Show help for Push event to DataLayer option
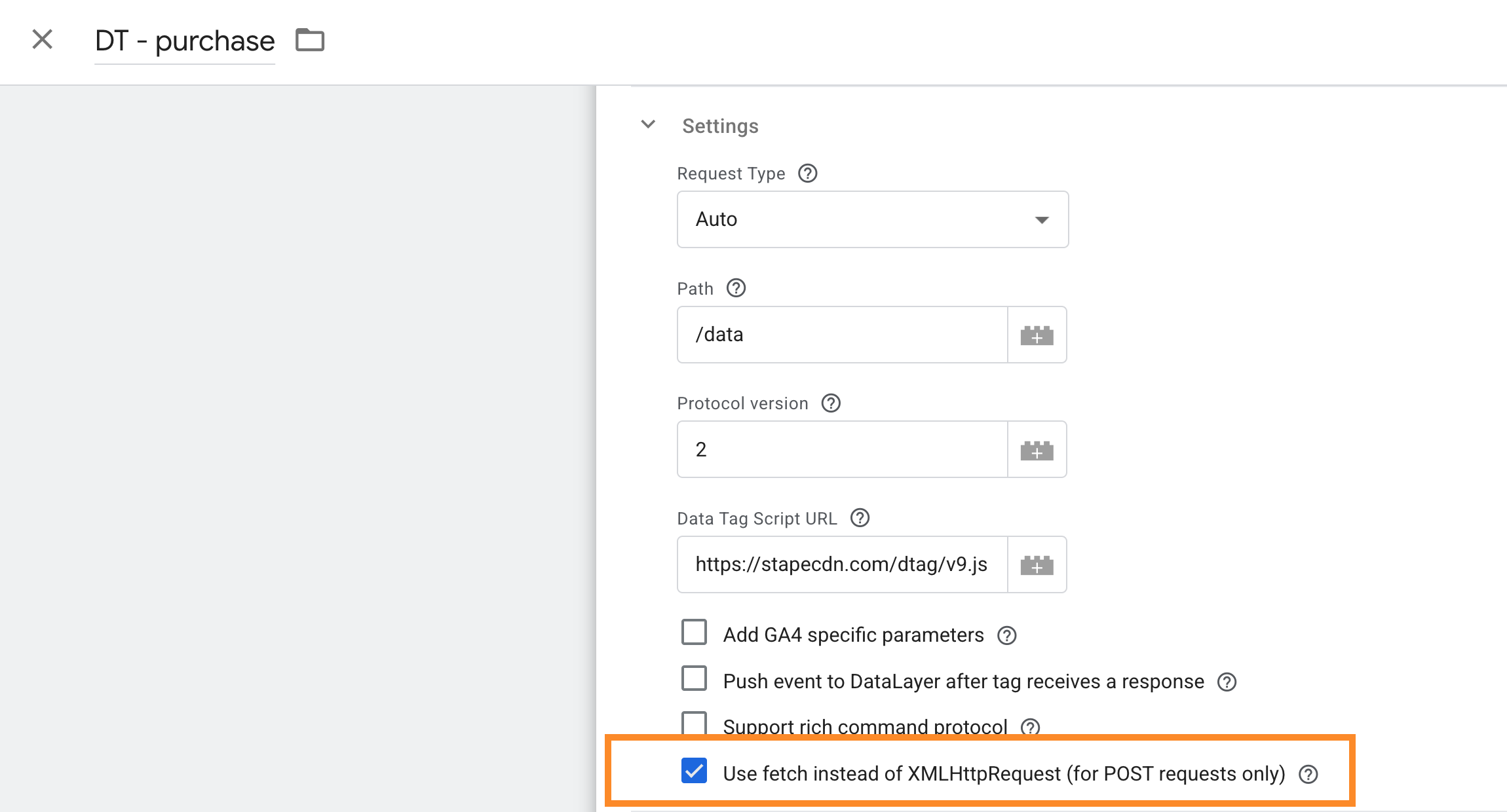 [1227, 682]
